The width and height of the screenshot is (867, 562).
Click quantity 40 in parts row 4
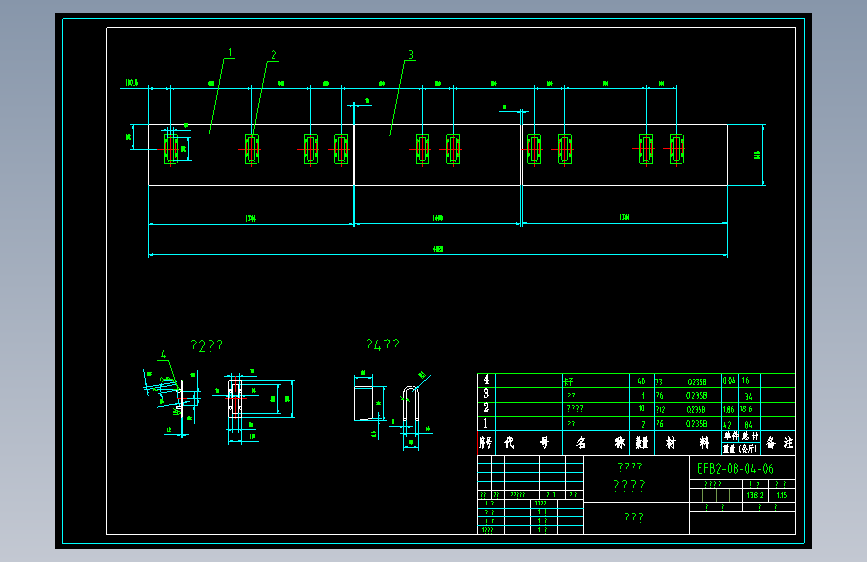[641, 381]
